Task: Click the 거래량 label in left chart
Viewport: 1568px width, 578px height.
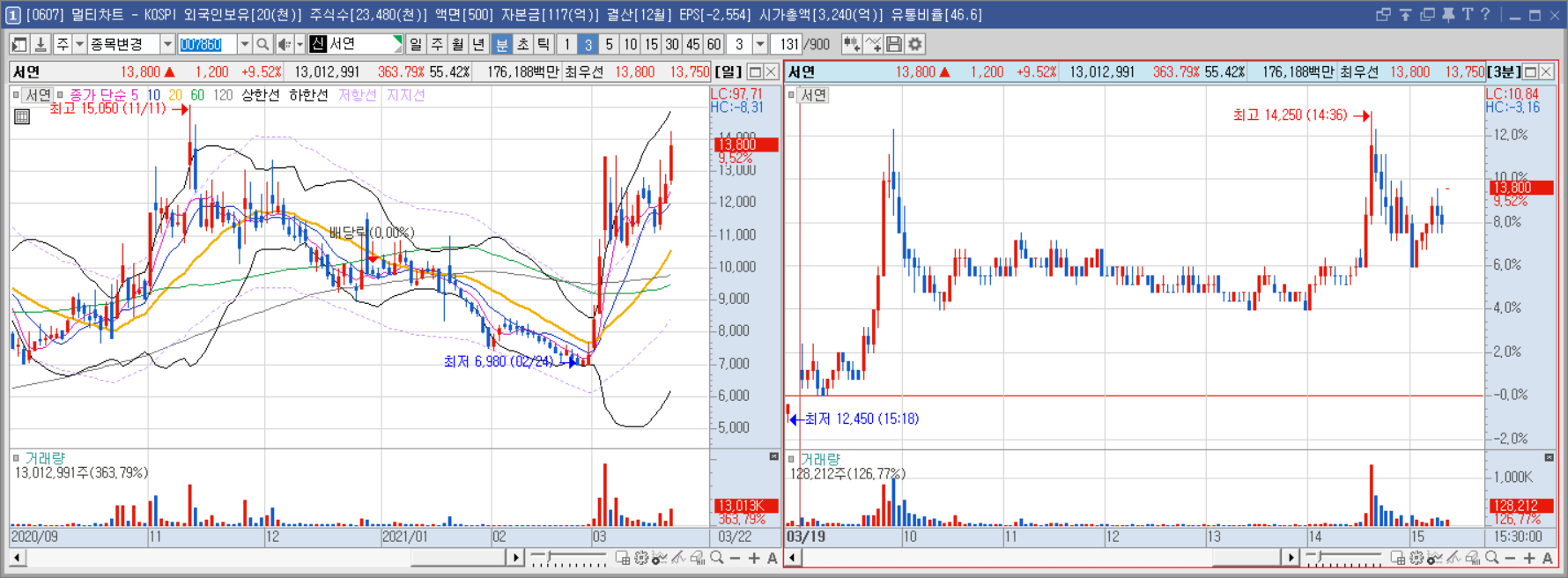Action: tap(44, 458)
